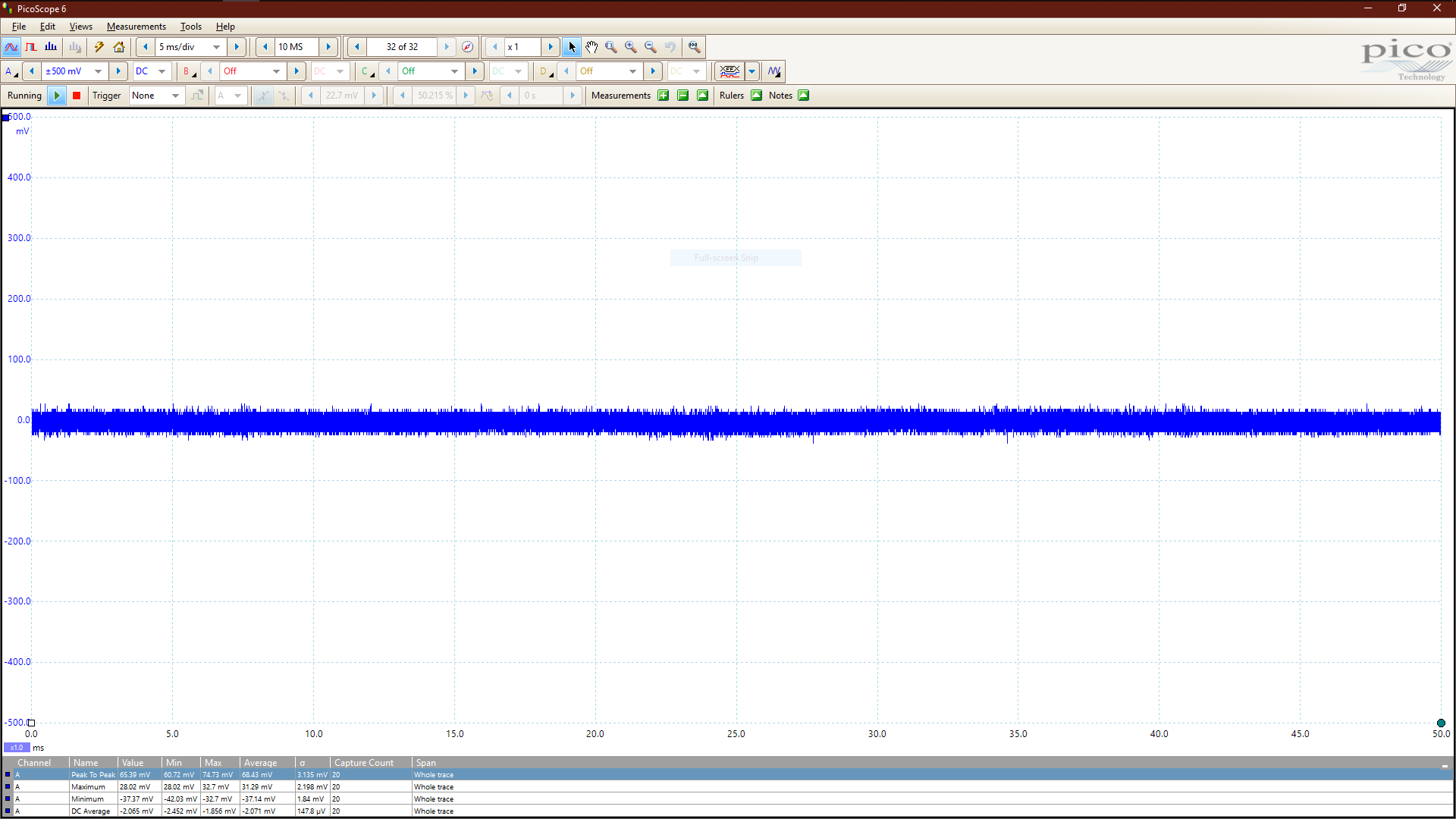The height and width of the screenshot is (819, 1456).
Task: Select Persistence mode icon
Action: (x=31, y=47)
